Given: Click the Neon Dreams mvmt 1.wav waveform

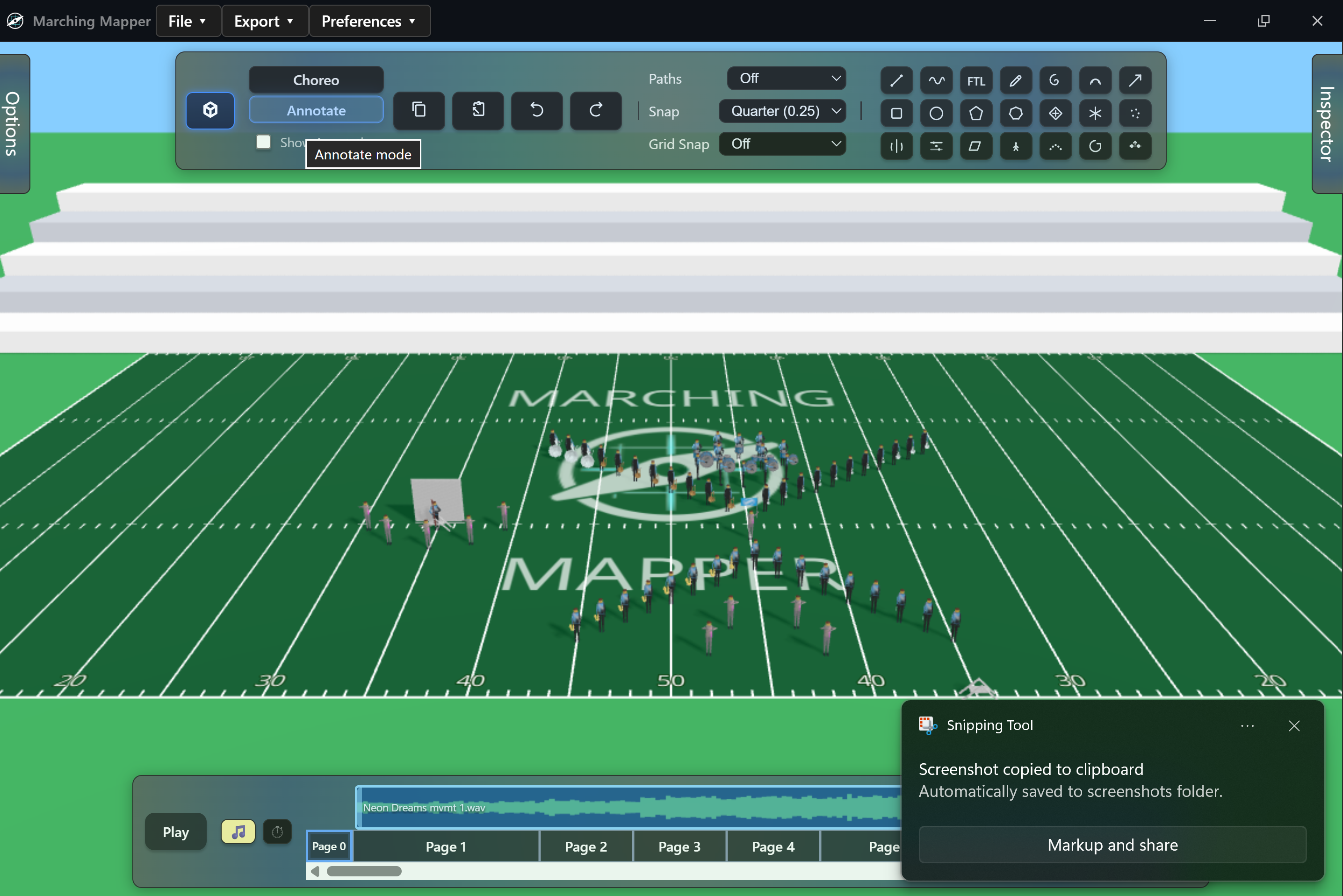Looking at the screenshot, I should click(x=629, y=808).
